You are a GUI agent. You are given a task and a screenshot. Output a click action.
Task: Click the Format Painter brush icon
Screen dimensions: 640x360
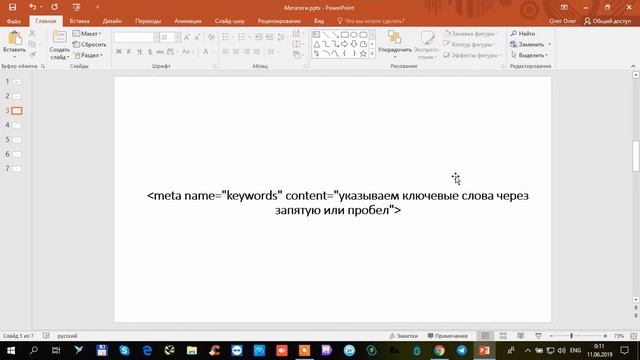coord(32,55)
